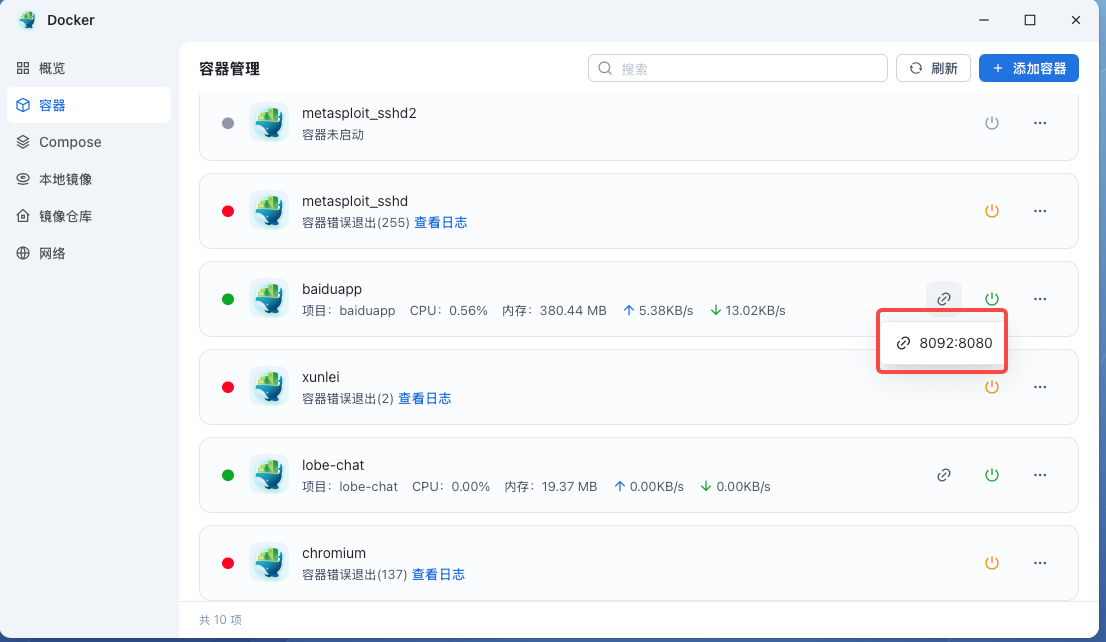Screen dimensions: 1106x642
Task: Click the 添加容器 button
Action: click(x=1028, y=68)
